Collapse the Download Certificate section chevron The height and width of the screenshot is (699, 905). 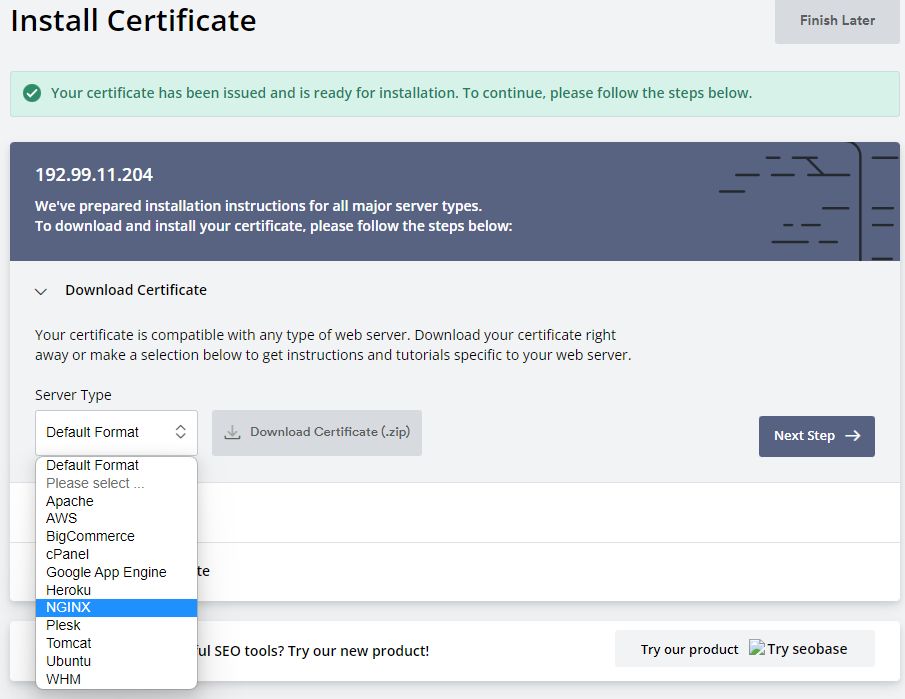(41, 291)
